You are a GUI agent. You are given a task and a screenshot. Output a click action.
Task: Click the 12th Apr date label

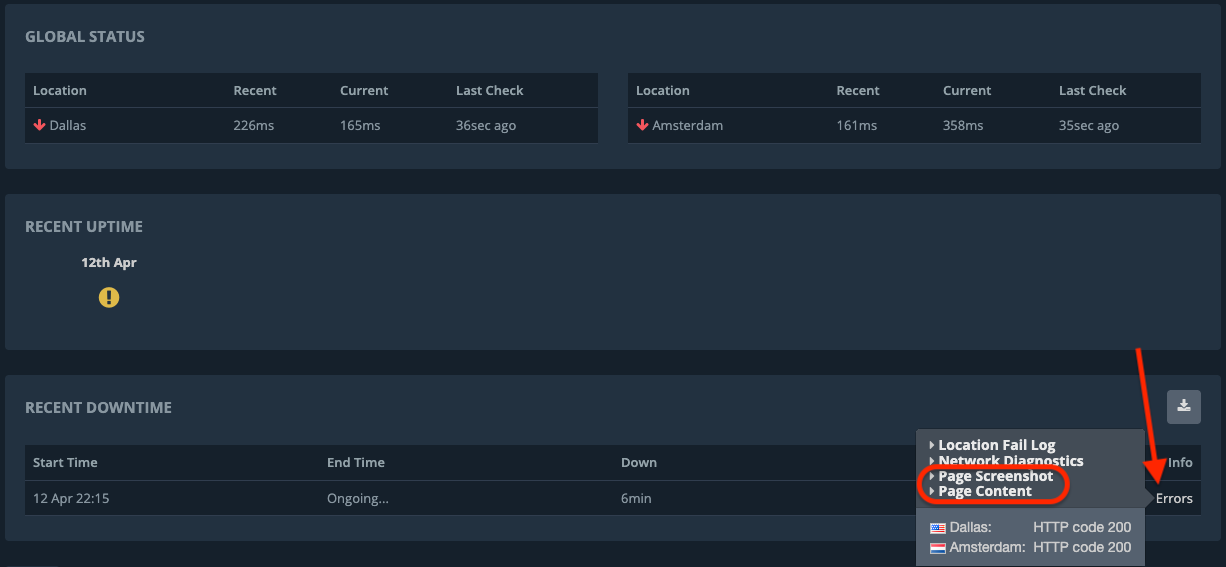[x=109, y=263]
